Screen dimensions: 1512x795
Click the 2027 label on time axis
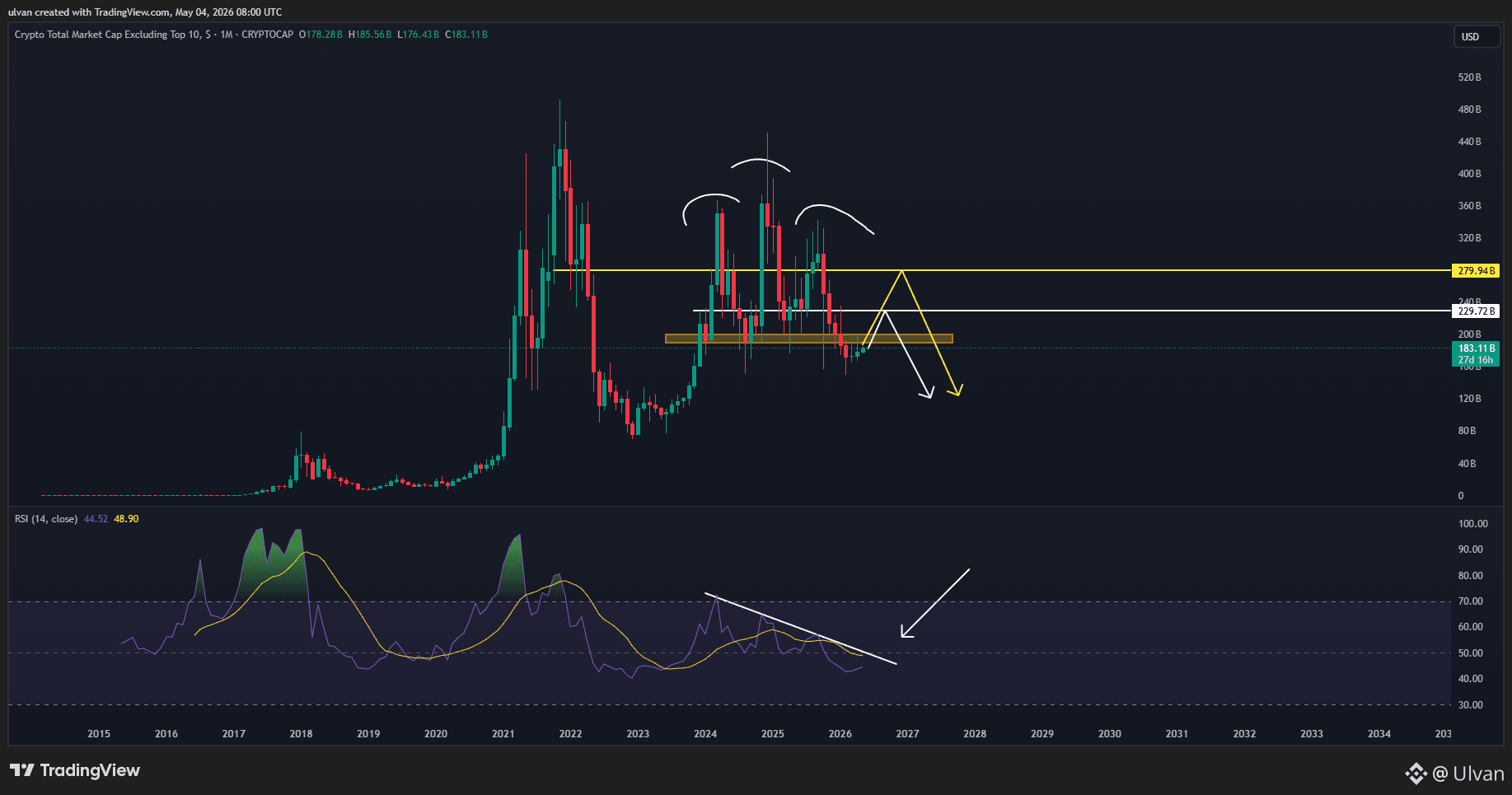pyautogui.click(x=908, y=734)
